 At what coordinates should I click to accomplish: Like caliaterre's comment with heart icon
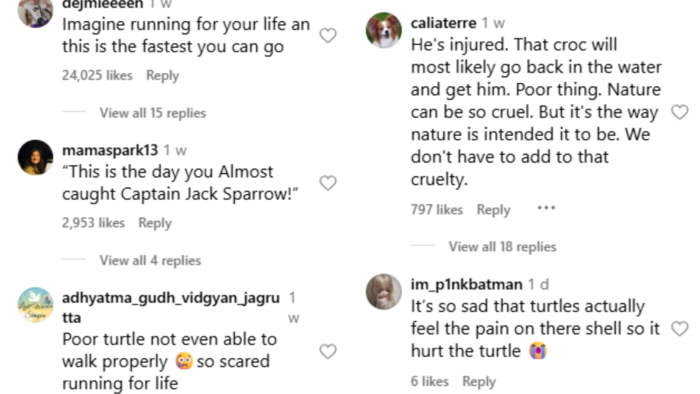(x=679, y=112)
